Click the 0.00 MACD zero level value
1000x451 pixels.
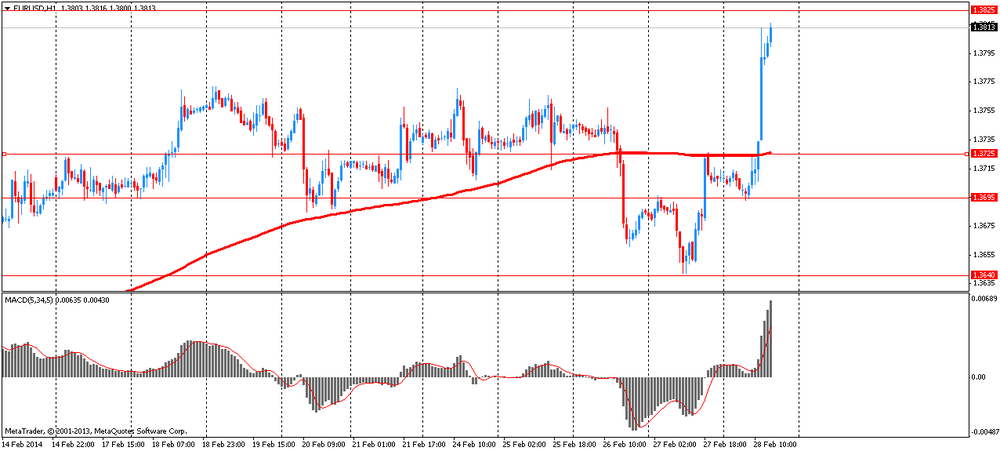click(979, 377)
